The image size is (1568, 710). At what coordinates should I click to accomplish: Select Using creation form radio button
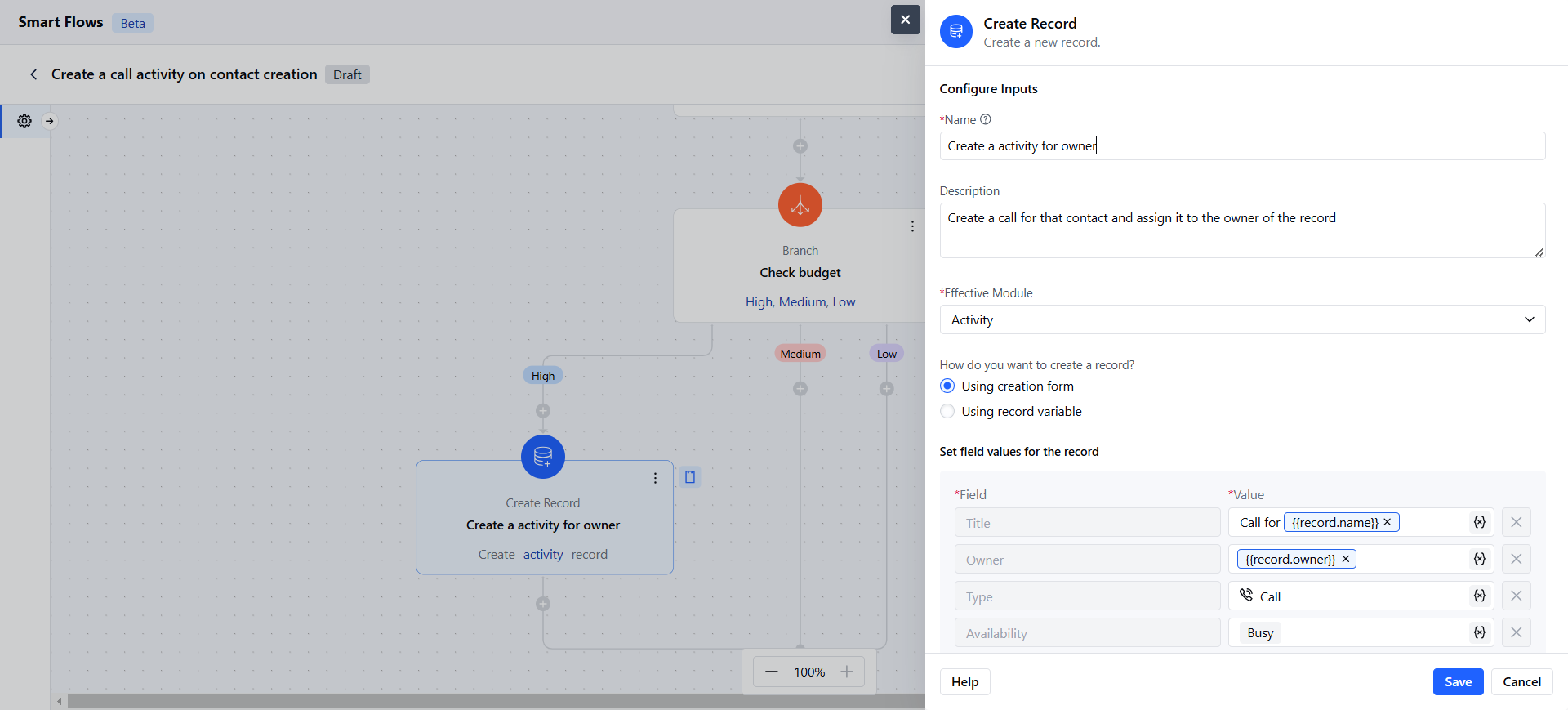click(947, 386)
